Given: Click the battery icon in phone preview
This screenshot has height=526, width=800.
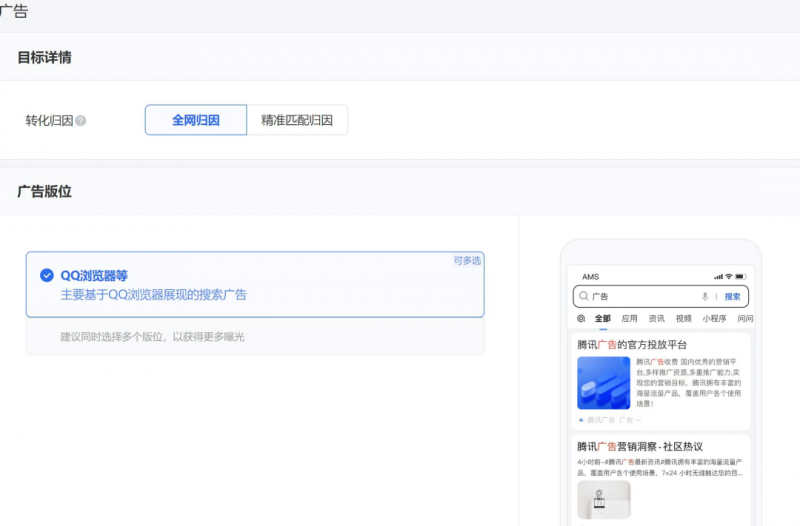Looking at the screenshot, I should coord(741,276).
